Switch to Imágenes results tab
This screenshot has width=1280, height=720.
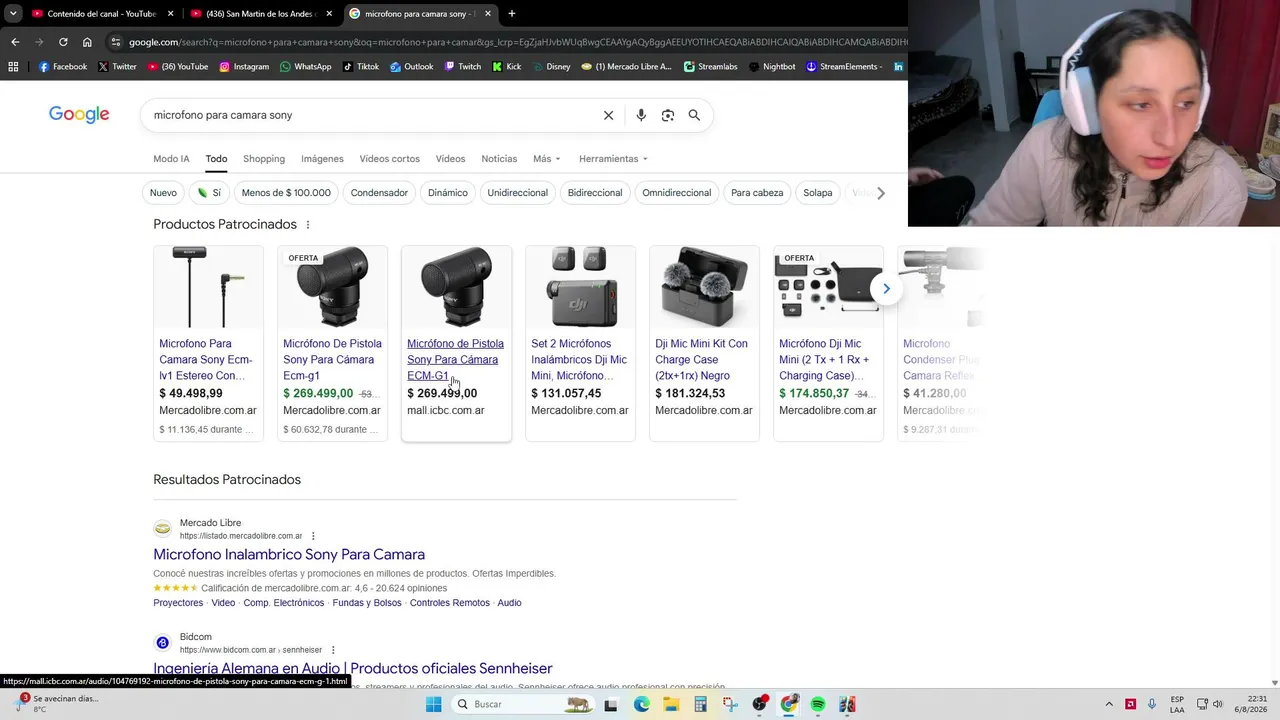coord(322,159)
